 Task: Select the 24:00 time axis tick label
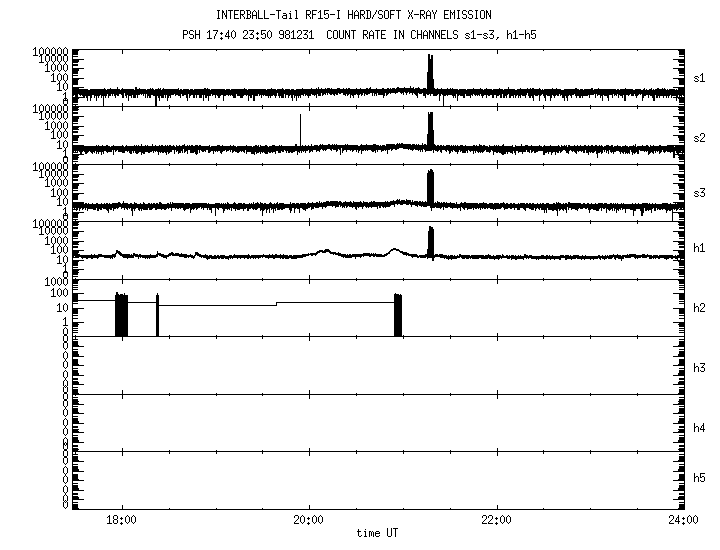683,520
